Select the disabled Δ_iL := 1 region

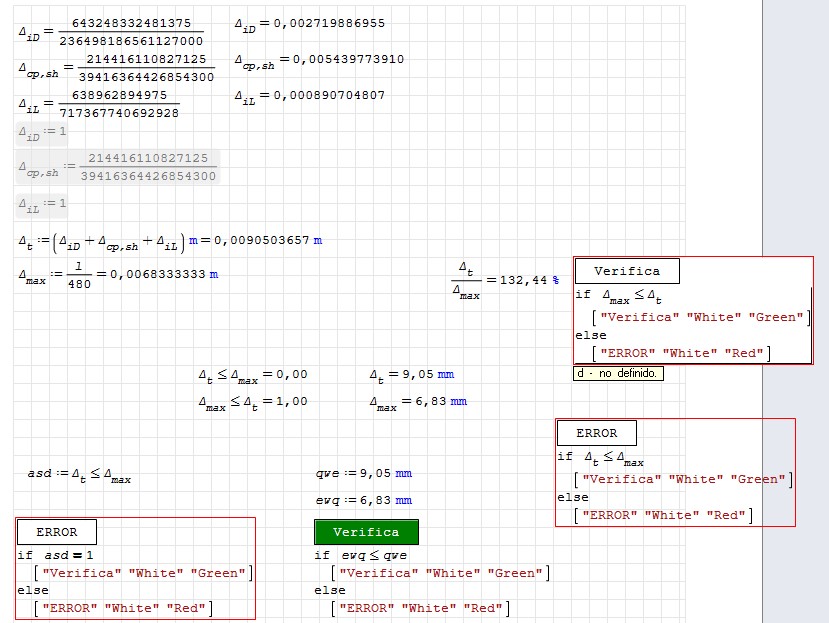(42, 204)
